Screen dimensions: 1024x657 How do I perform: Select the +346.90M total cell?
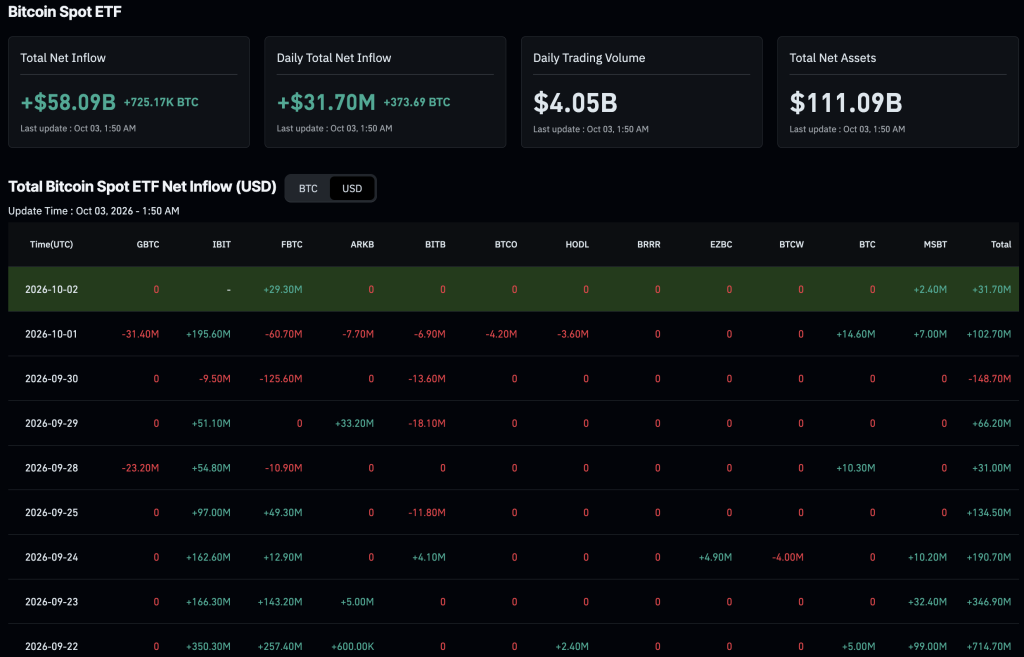989,601
